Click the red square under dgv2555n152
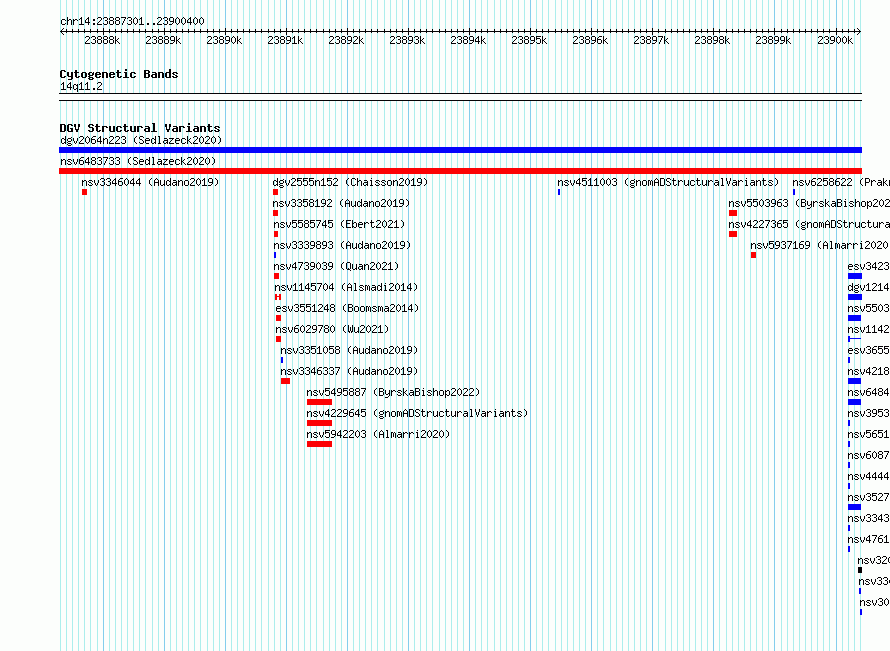890x651 pixels. [275, 192]
